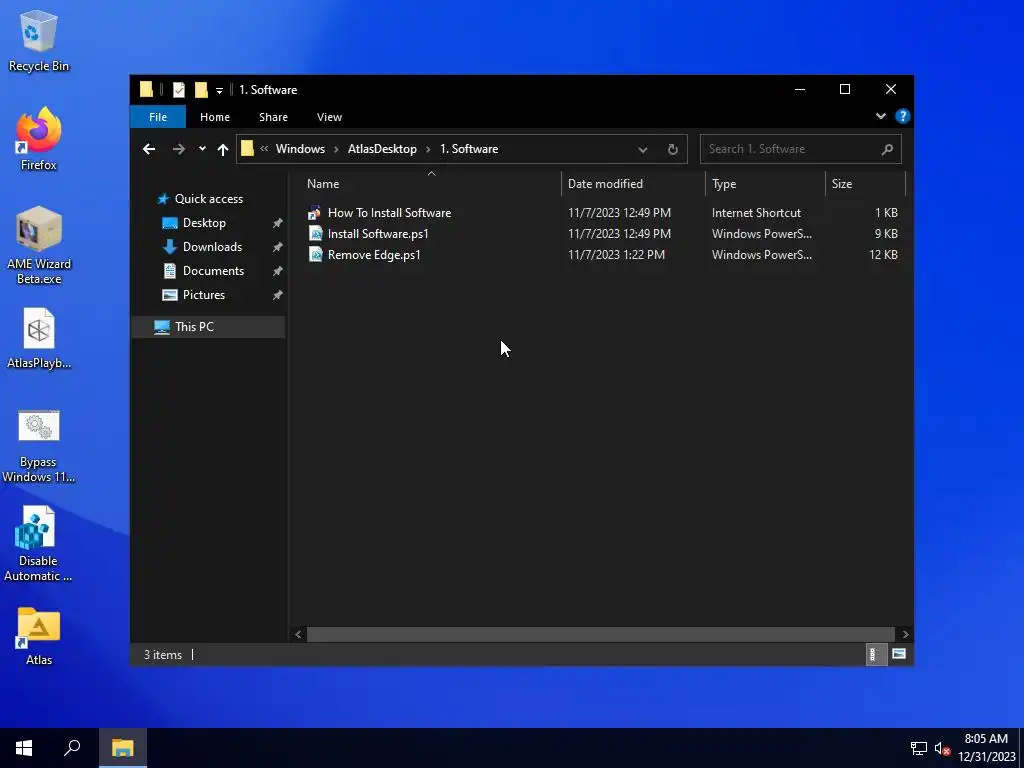Screen dimensions: 1024x768
Task: Open the Recycle Bin desktop icon
Action: tap(39, 41)
